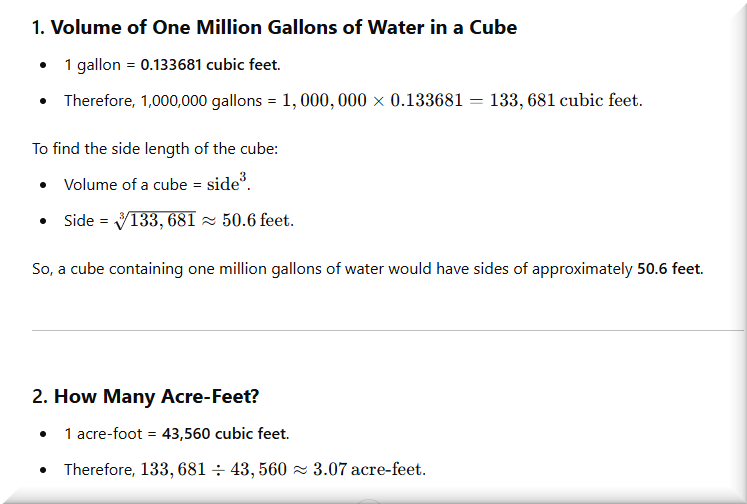
Task: Click the bold "50.6 feet" in summary sentence
Action: pyautogui.click(x=669, y=269)
